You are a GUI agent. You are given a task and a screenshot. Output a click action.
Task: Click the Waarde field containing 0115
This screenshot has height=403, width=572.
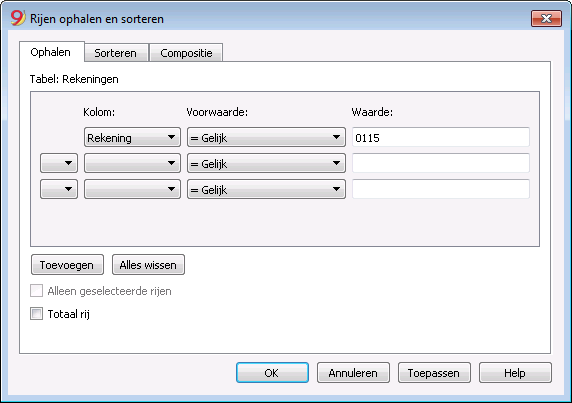point(441,137)
